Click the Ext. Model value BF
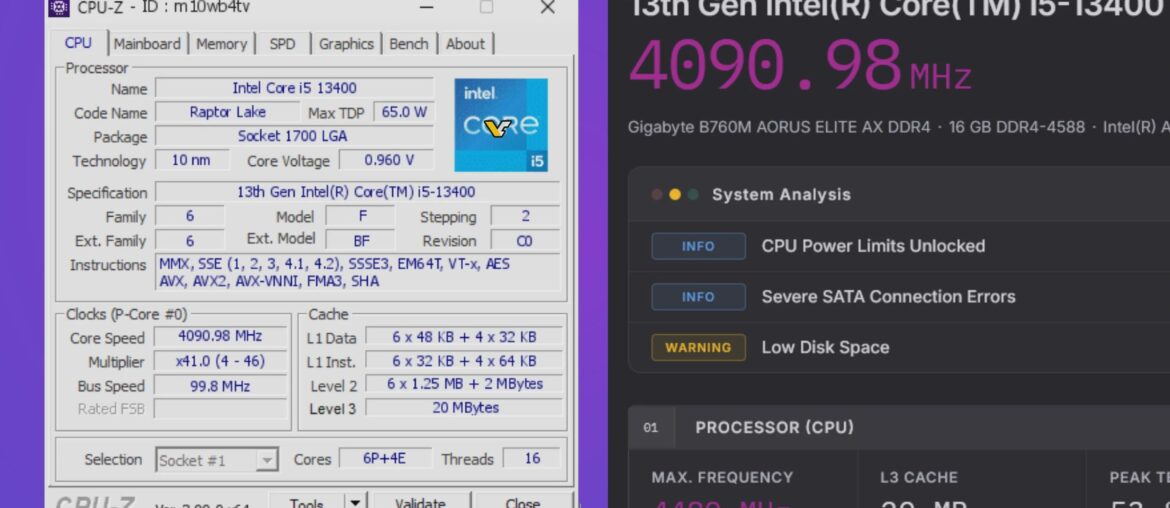This screenshot has width=1170, height=508. [x=360, y=240]
